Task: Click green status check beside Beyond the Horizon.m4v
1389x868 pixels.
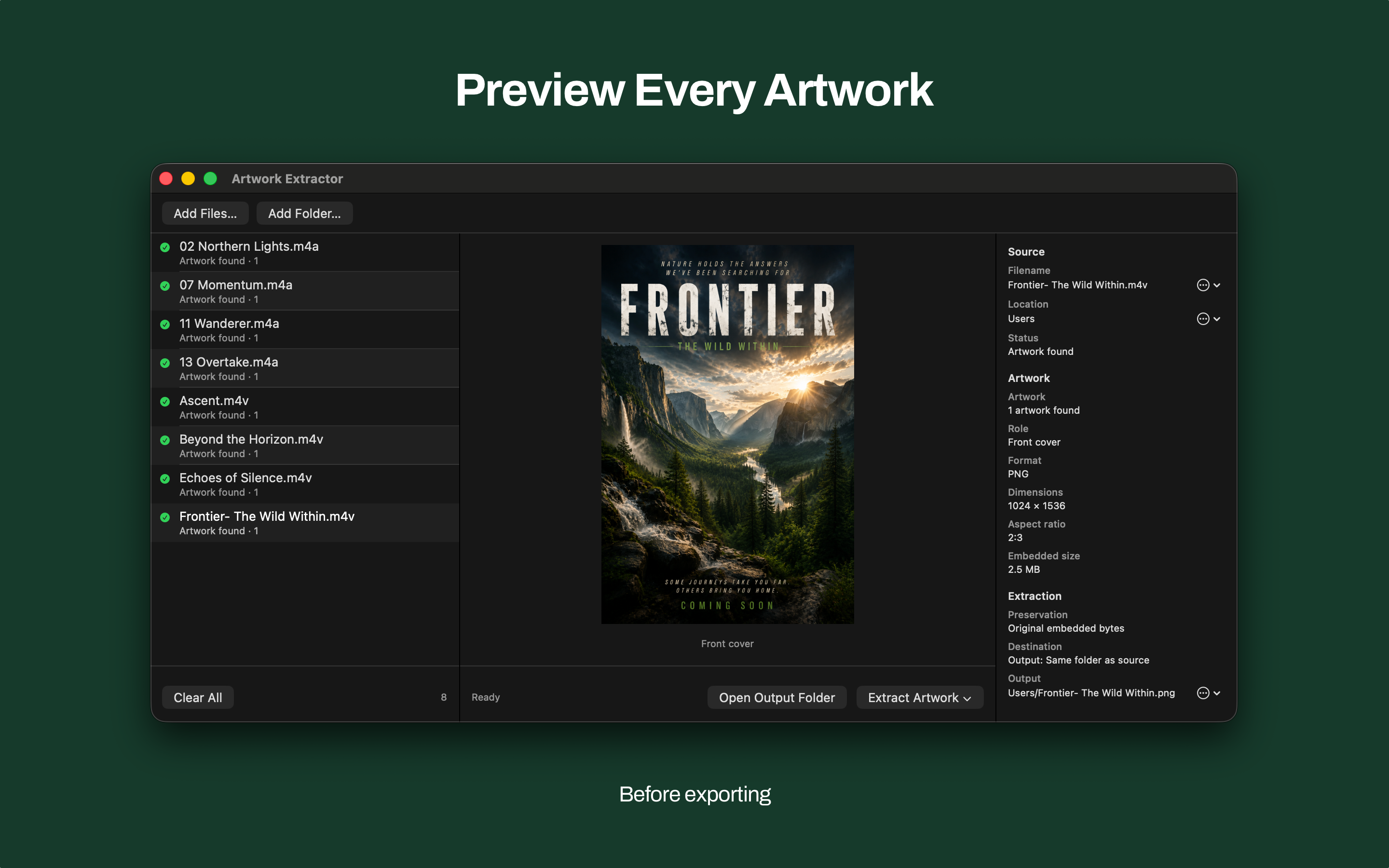Action: 165,440
